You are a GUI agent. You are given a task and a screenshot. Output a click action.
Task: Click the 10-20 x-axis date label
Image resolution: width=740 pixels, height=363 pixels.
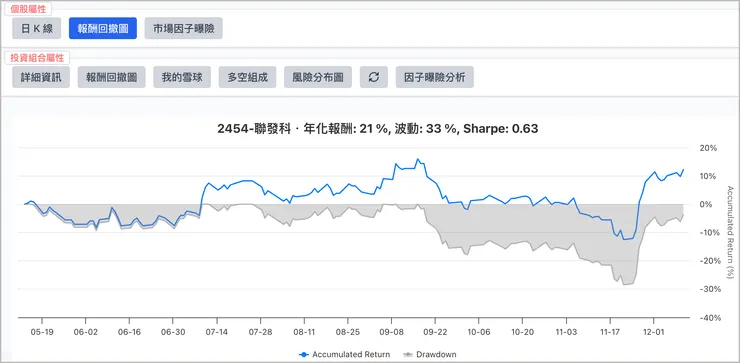(522, 332)
